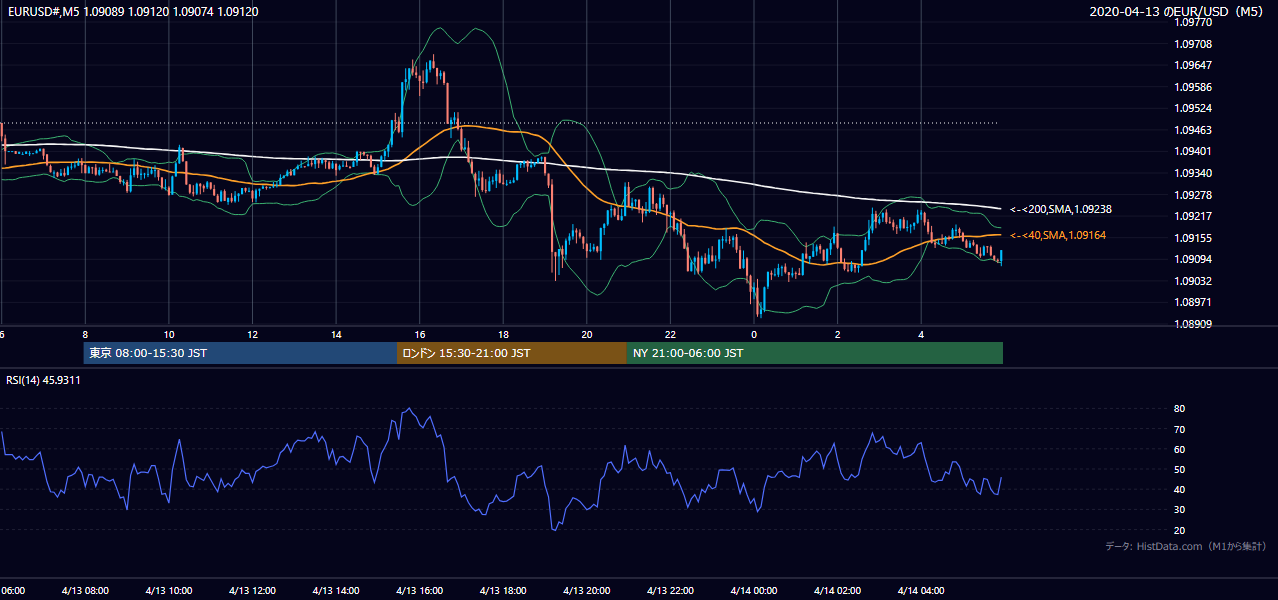Click price axis value 1.08971
Screen dimensions: 1278x600
click(x=1194, y=302)
